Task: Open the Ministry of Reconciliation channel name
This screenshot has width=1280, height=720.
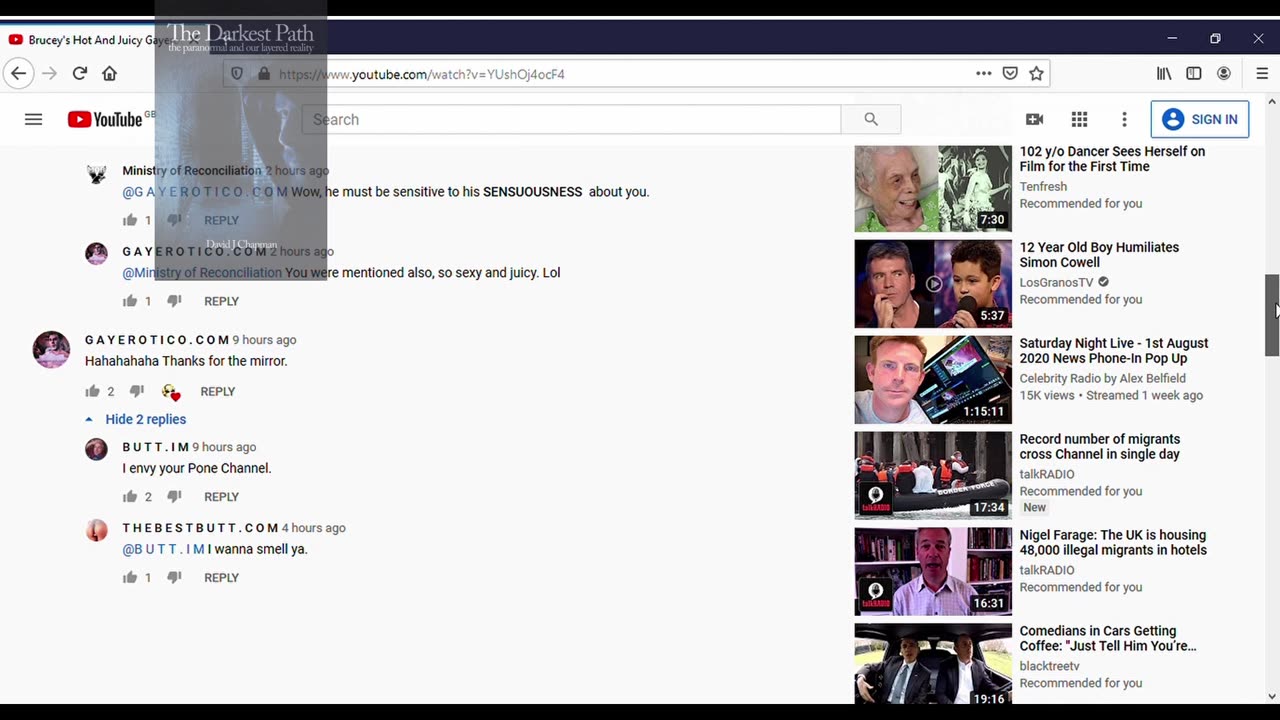Action: click(192, 171)
